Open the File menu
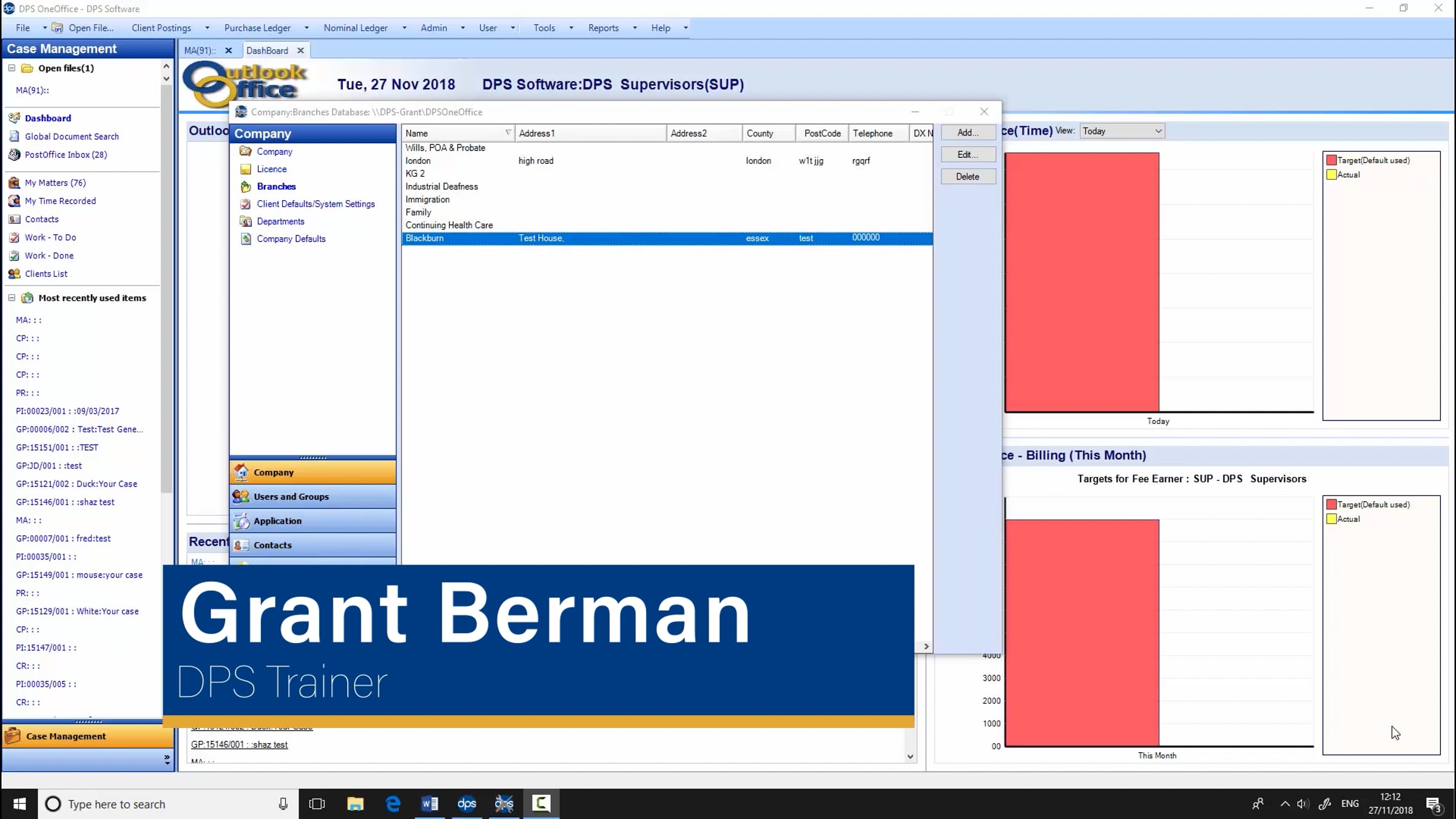 [x=23, y=28]
